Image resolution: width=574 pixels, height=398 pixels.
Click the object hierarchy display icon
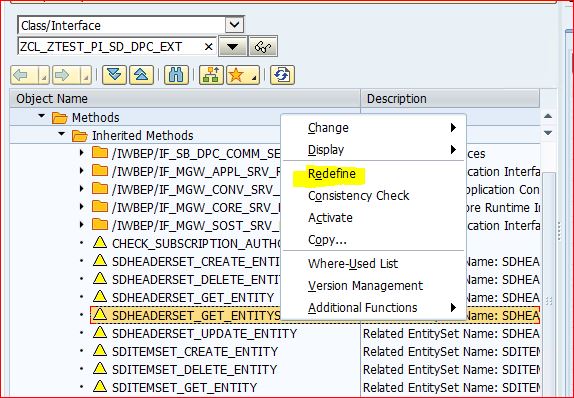click(x=211, y=75)
